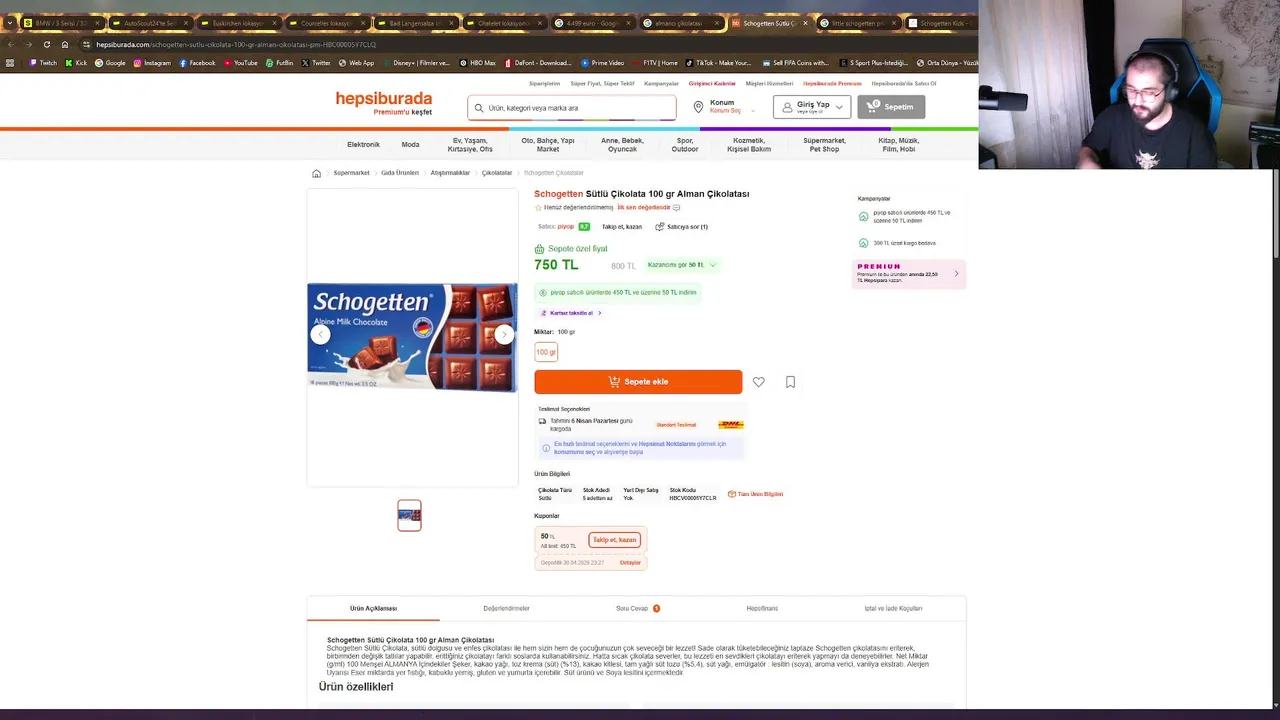The image size is (1280, 720).
Task: Switch to the Değerlendirmeler tab
Action: click(x=506, y=608)
